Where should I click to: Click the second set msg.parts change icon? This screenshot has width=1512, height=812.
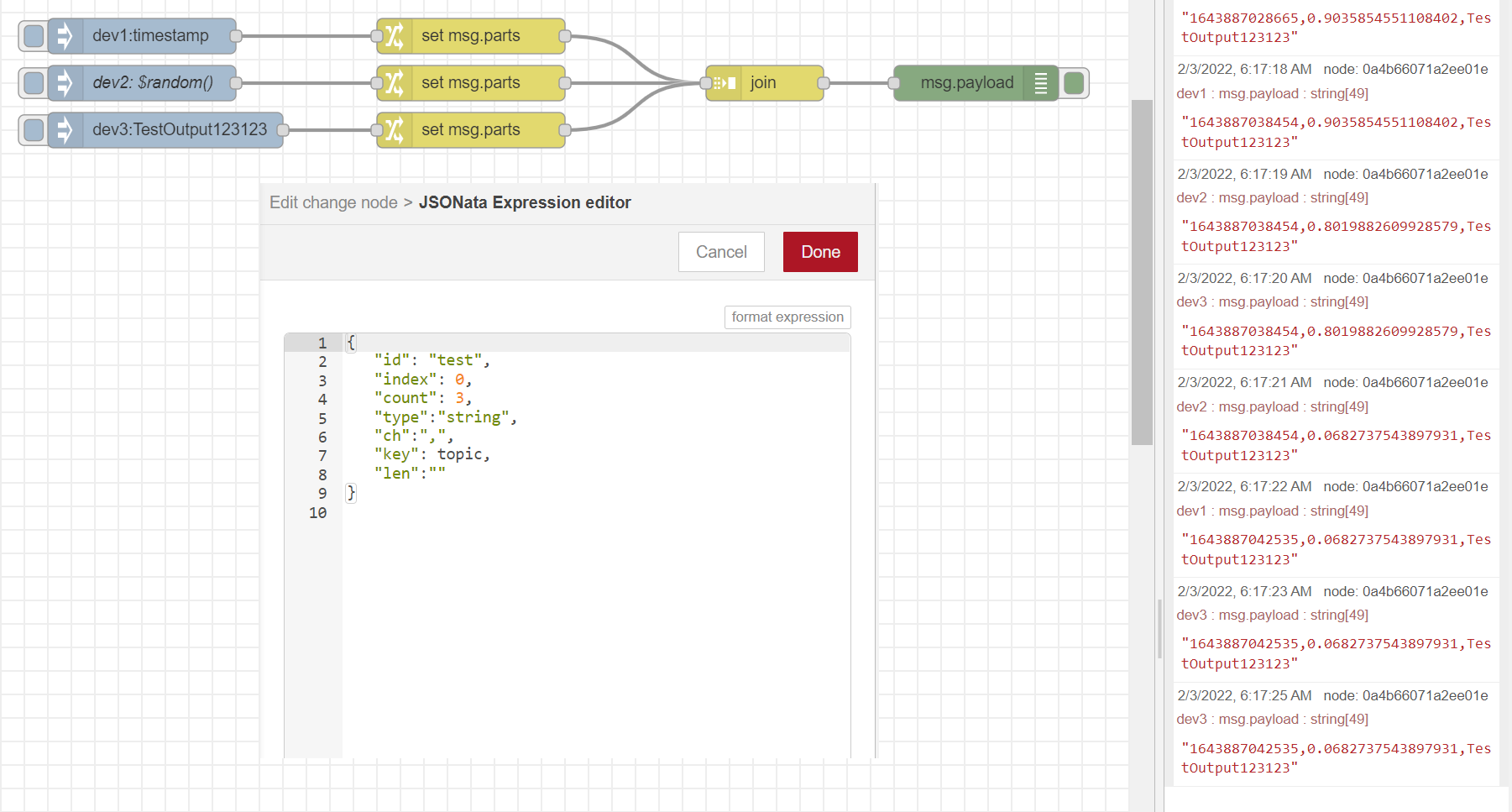[x=395, y=83]
